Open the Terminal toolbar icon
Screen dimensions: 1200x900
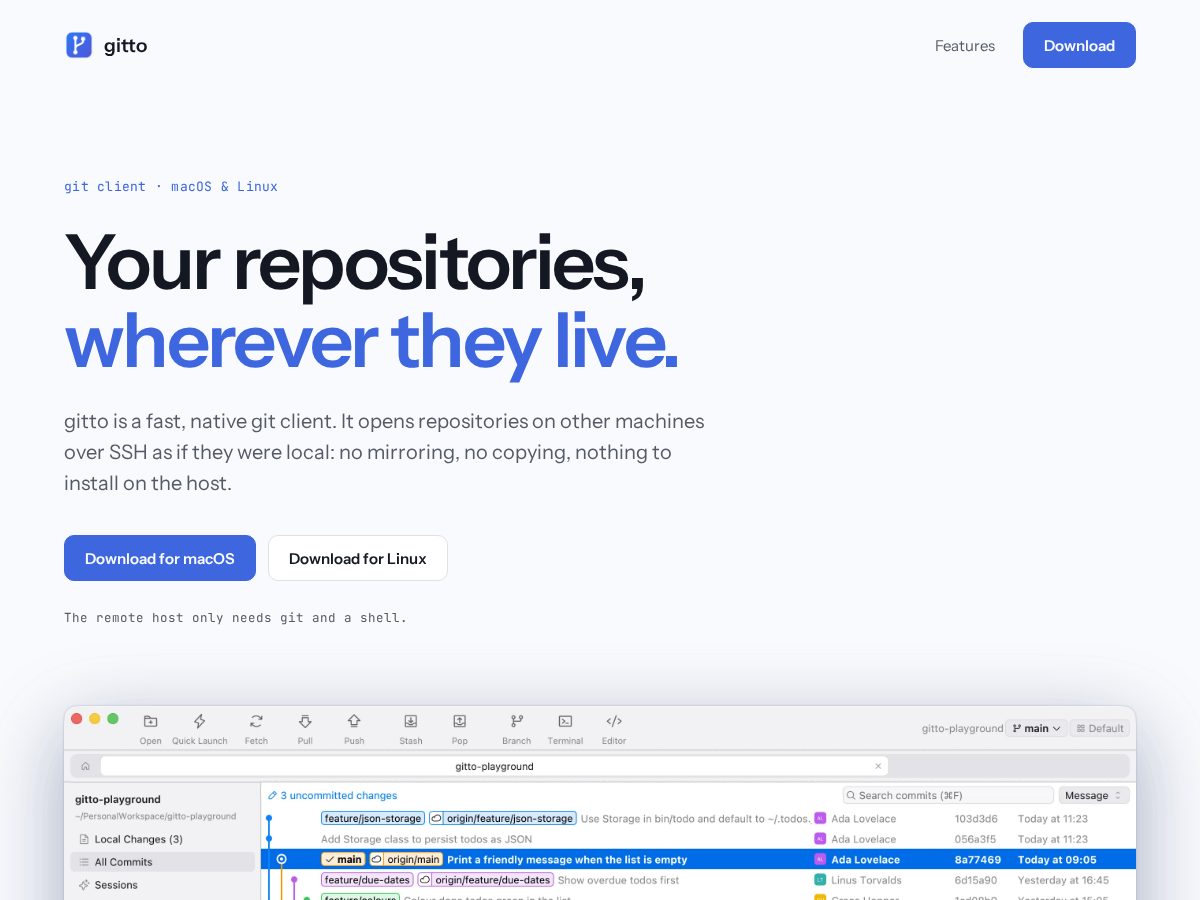[x=565, y=721]
